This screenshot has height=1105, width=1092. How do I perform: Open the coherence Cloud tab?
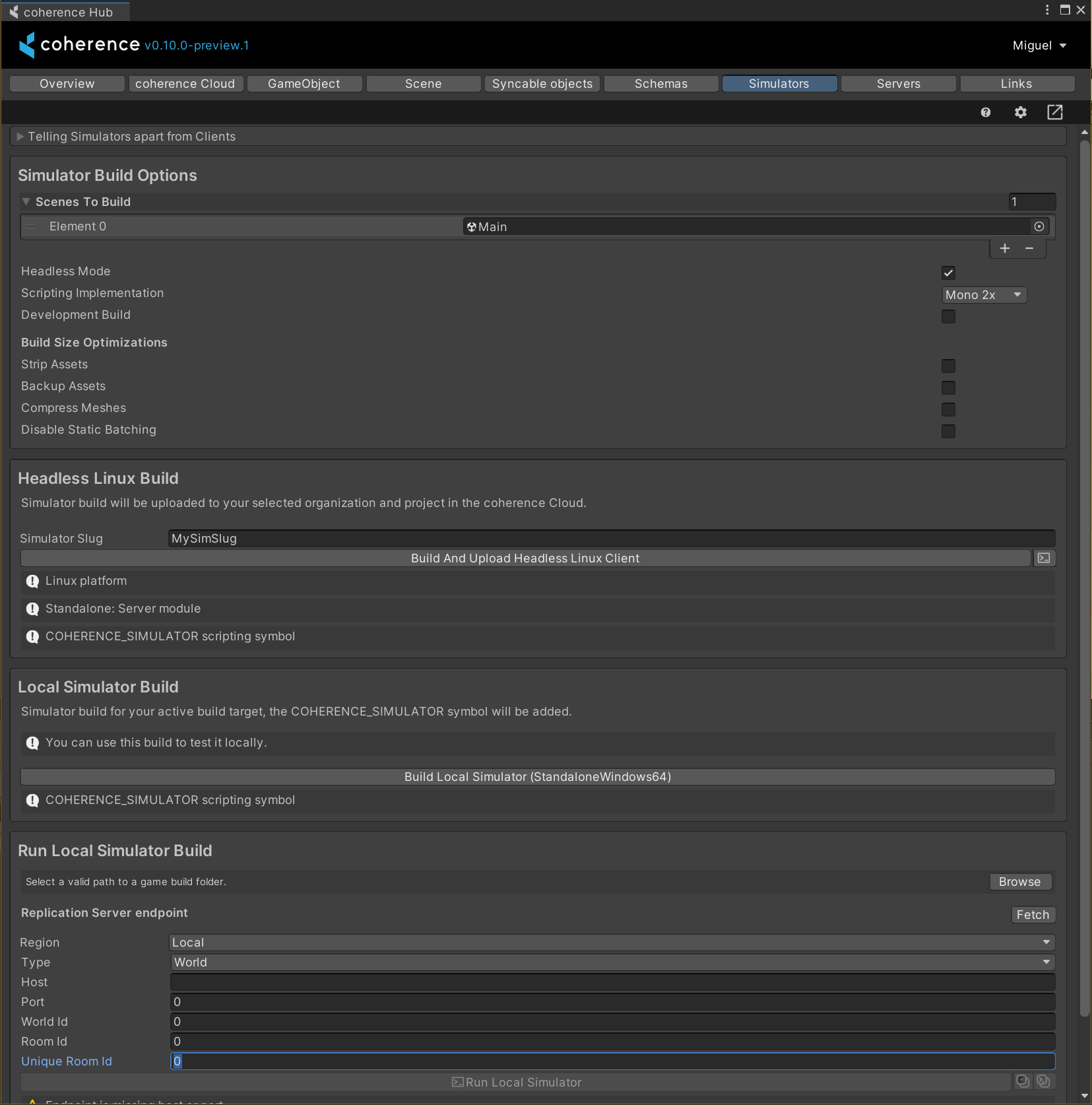click(x=185, y=84)
